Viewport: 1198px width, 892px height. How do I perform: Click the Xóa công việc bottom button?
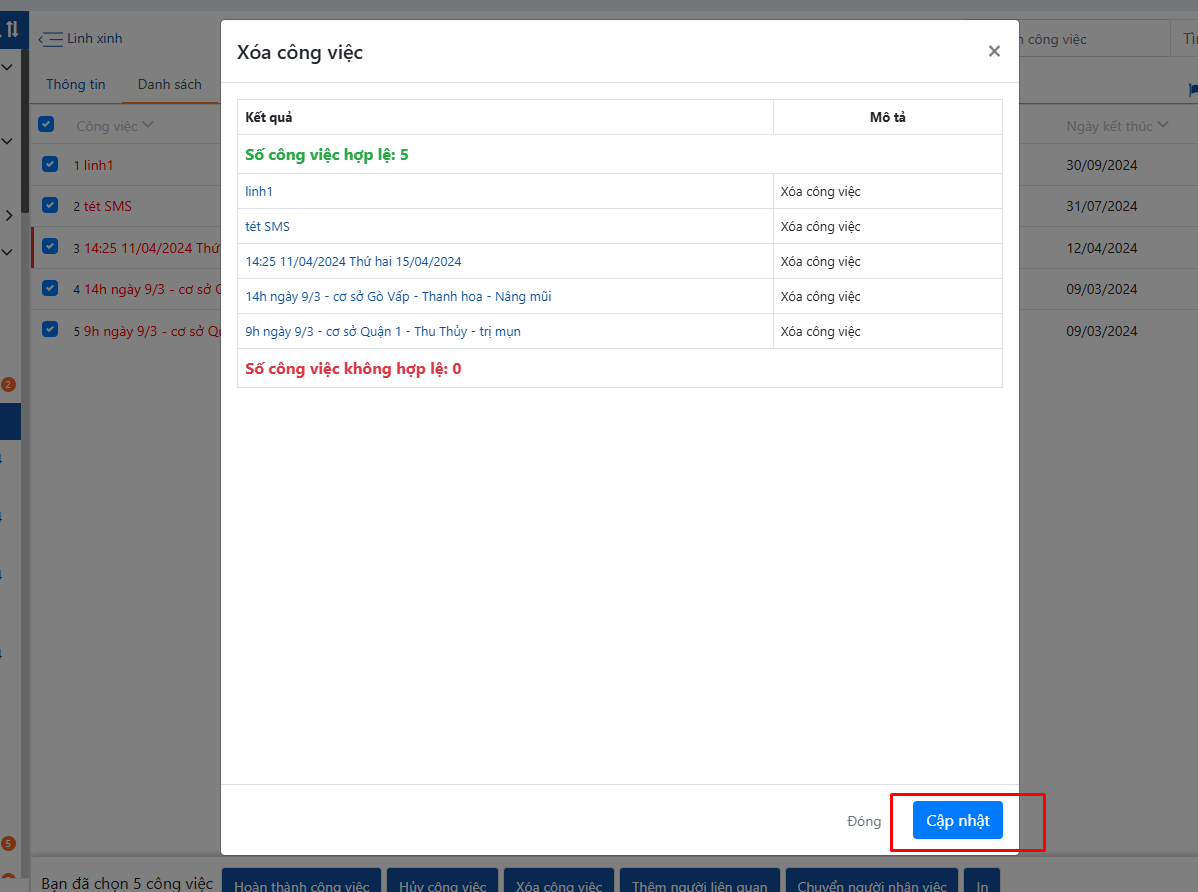559,883
